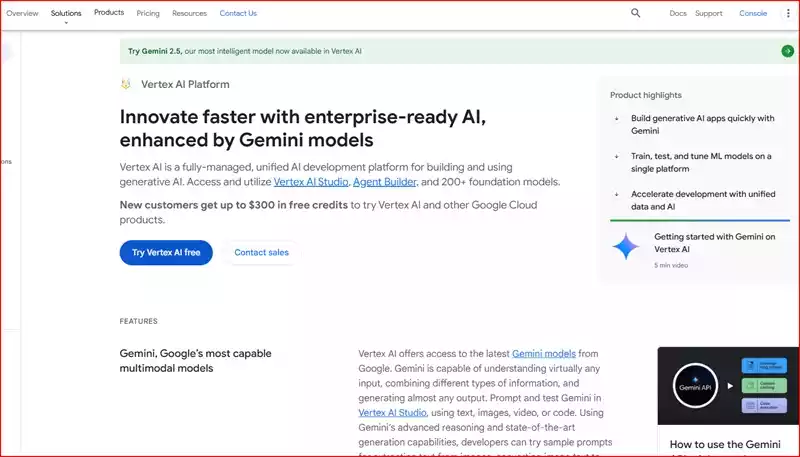Screen dimensions: 800x457
Task: Open the search magnifier icon
Action: point(635,13)
